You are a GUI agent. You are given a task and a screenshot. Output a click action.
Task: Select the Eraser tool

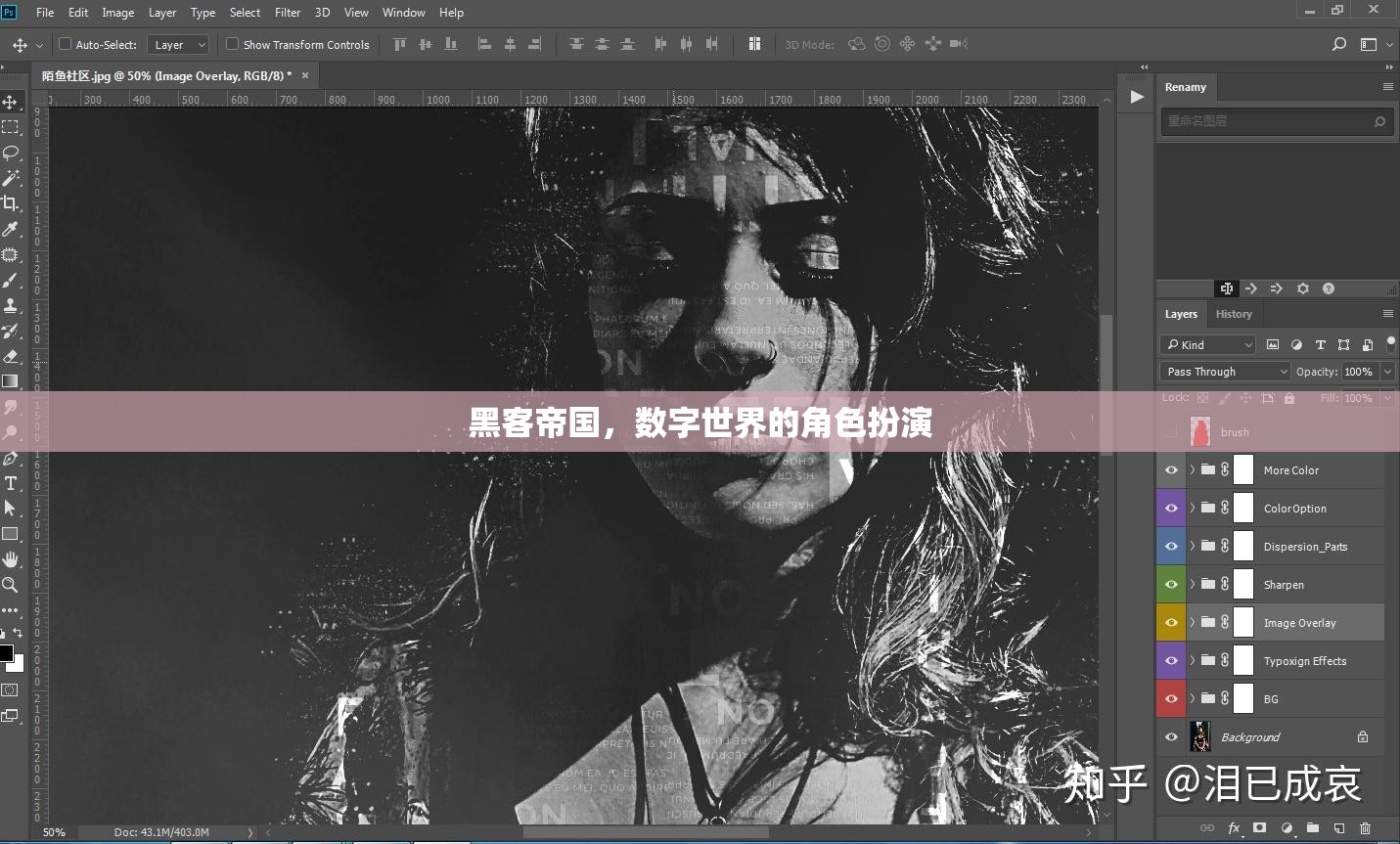click(10, 356)
